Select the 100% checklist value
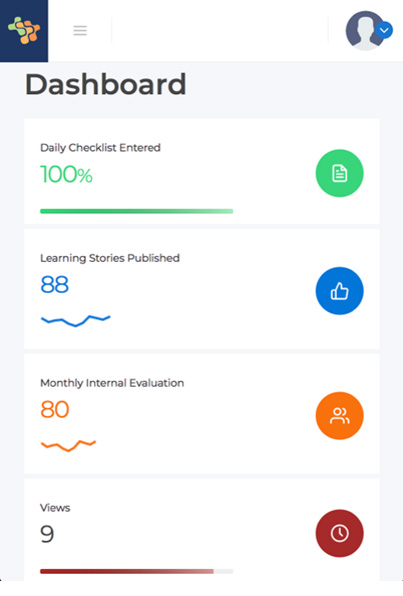403x596 pixels. (x=66, y=174)
